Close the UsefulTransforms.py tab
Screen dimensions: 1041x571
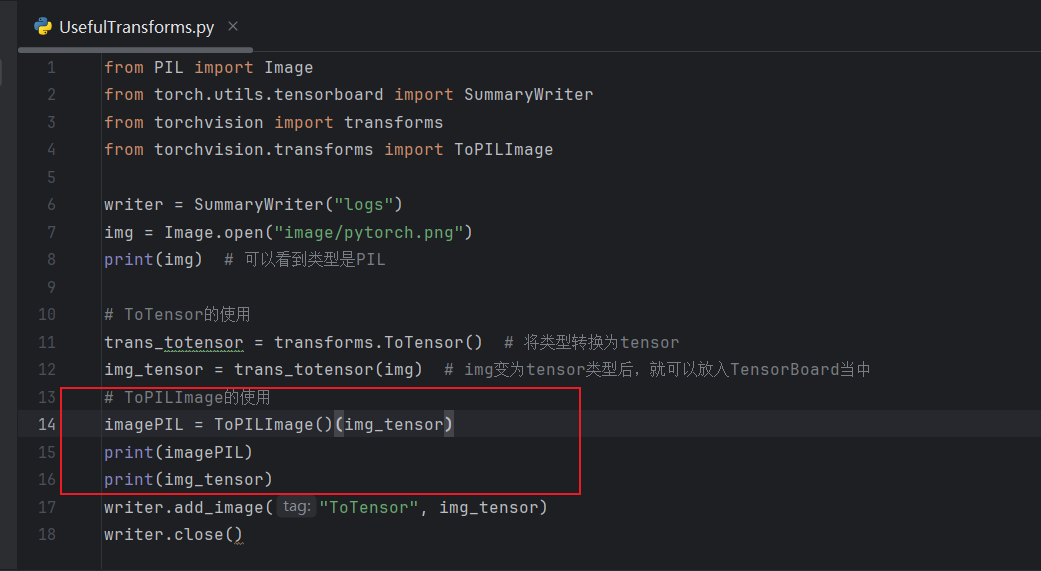click(233, 27)
